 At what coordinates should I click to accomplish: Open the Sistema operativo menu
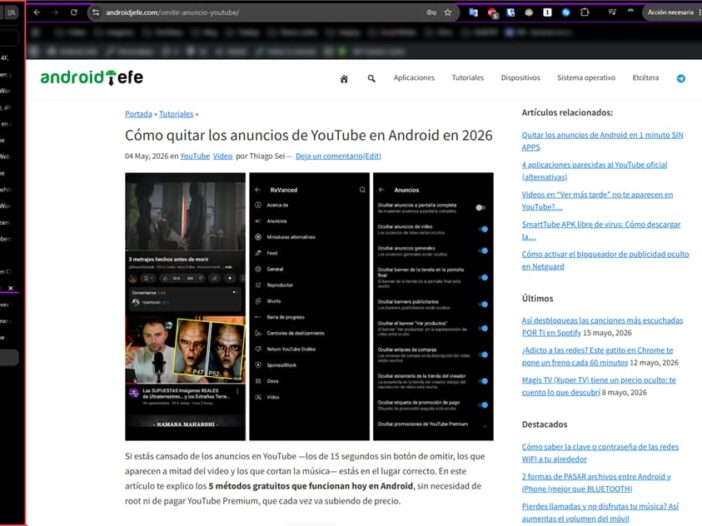click(x=586, y=78)
